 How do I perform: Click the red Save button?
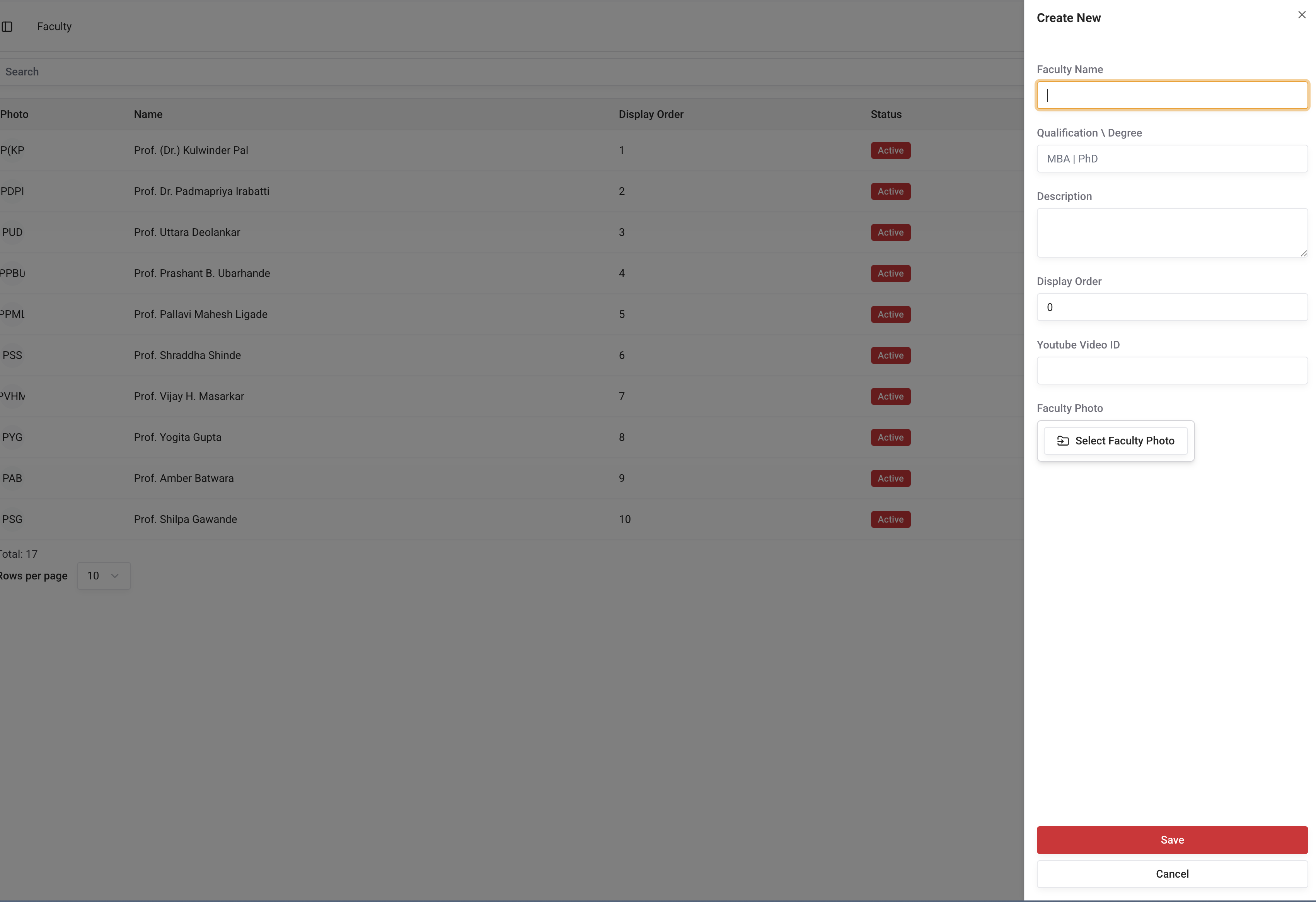(x=1171, y=840)
